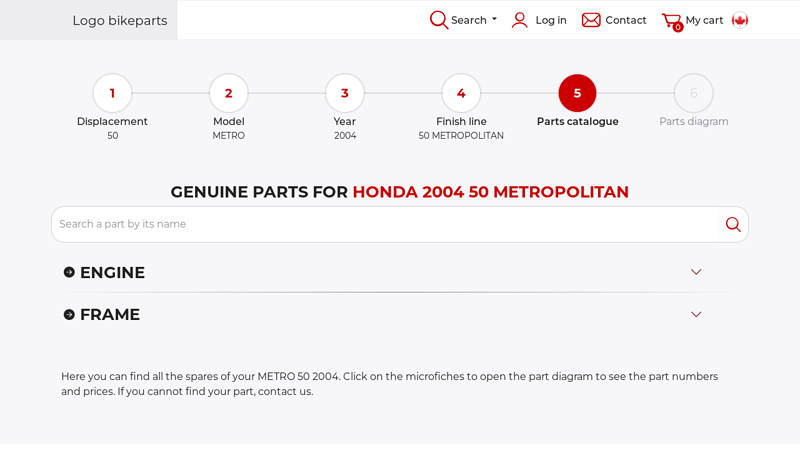This screenshot has height=450, width=800.
Task: Click the arrow bullet icon beside FRAME
Action: pos(69,314)
